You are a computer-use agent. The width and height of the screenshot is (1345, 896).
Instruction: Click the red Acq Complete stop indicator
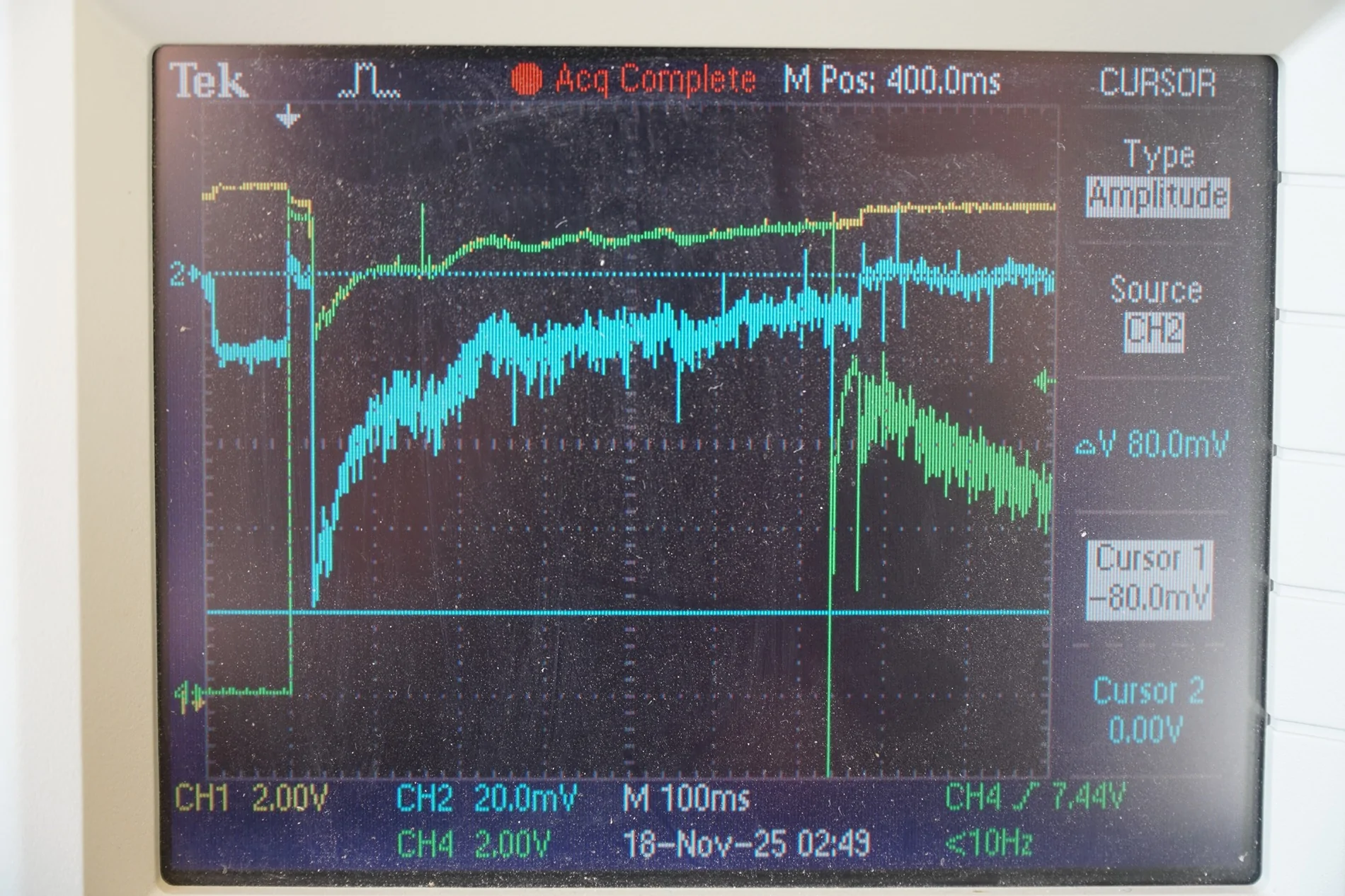[x=527, y=79]
